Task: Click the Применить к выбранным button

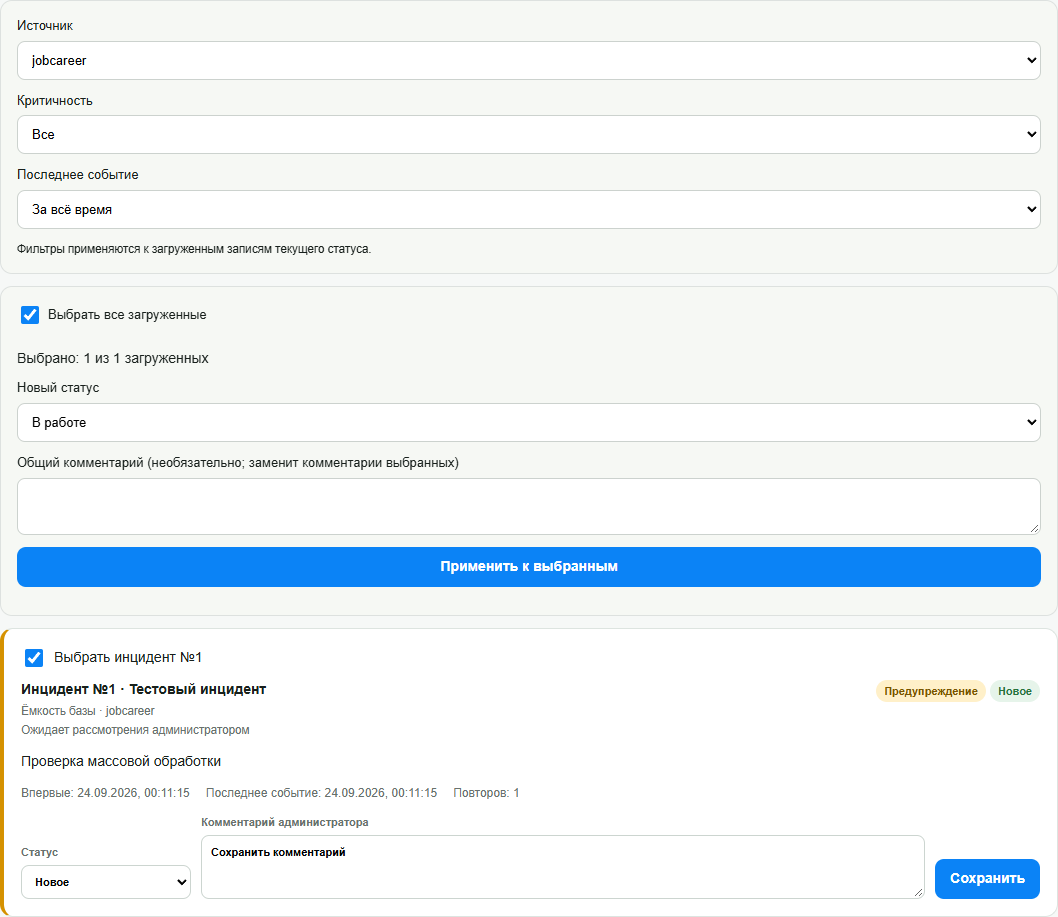Action: (528, 567)
